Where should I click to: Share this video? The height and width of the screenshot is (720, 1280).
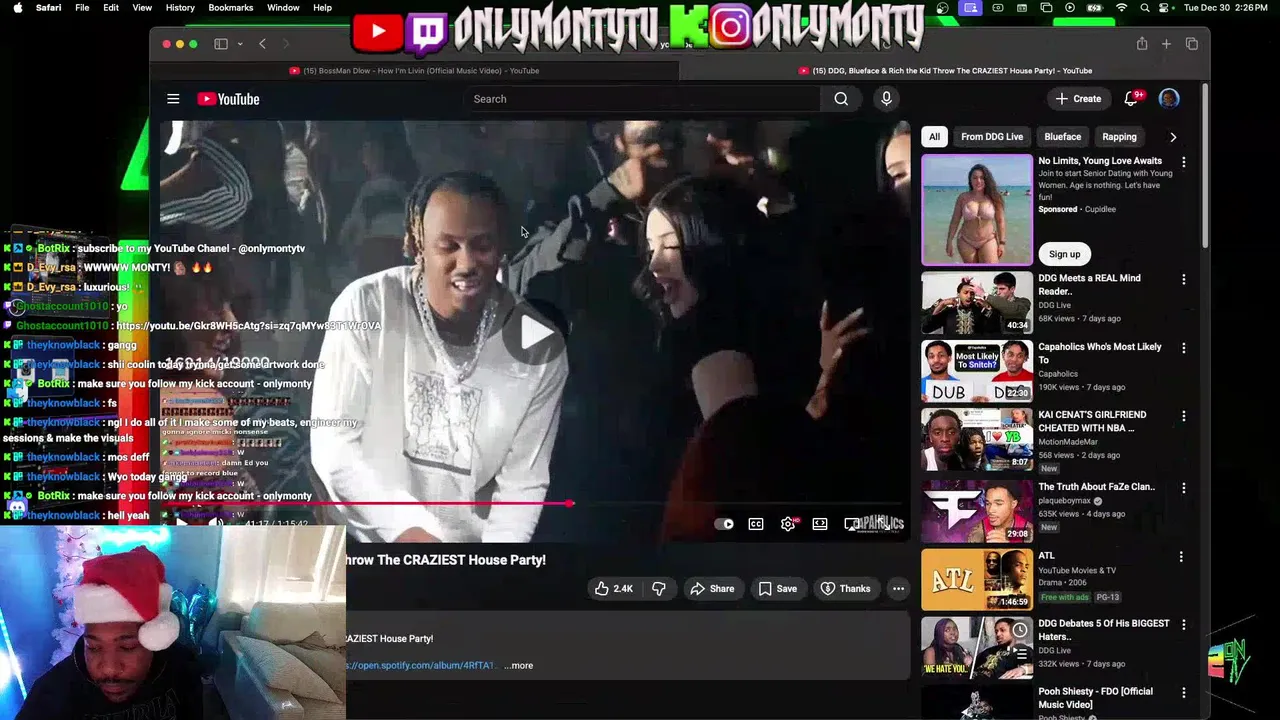(712, 589)
